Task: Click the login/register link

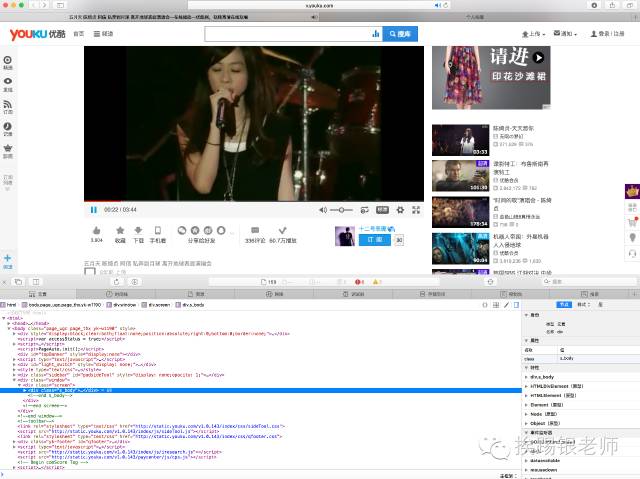Action: (608, 34)
